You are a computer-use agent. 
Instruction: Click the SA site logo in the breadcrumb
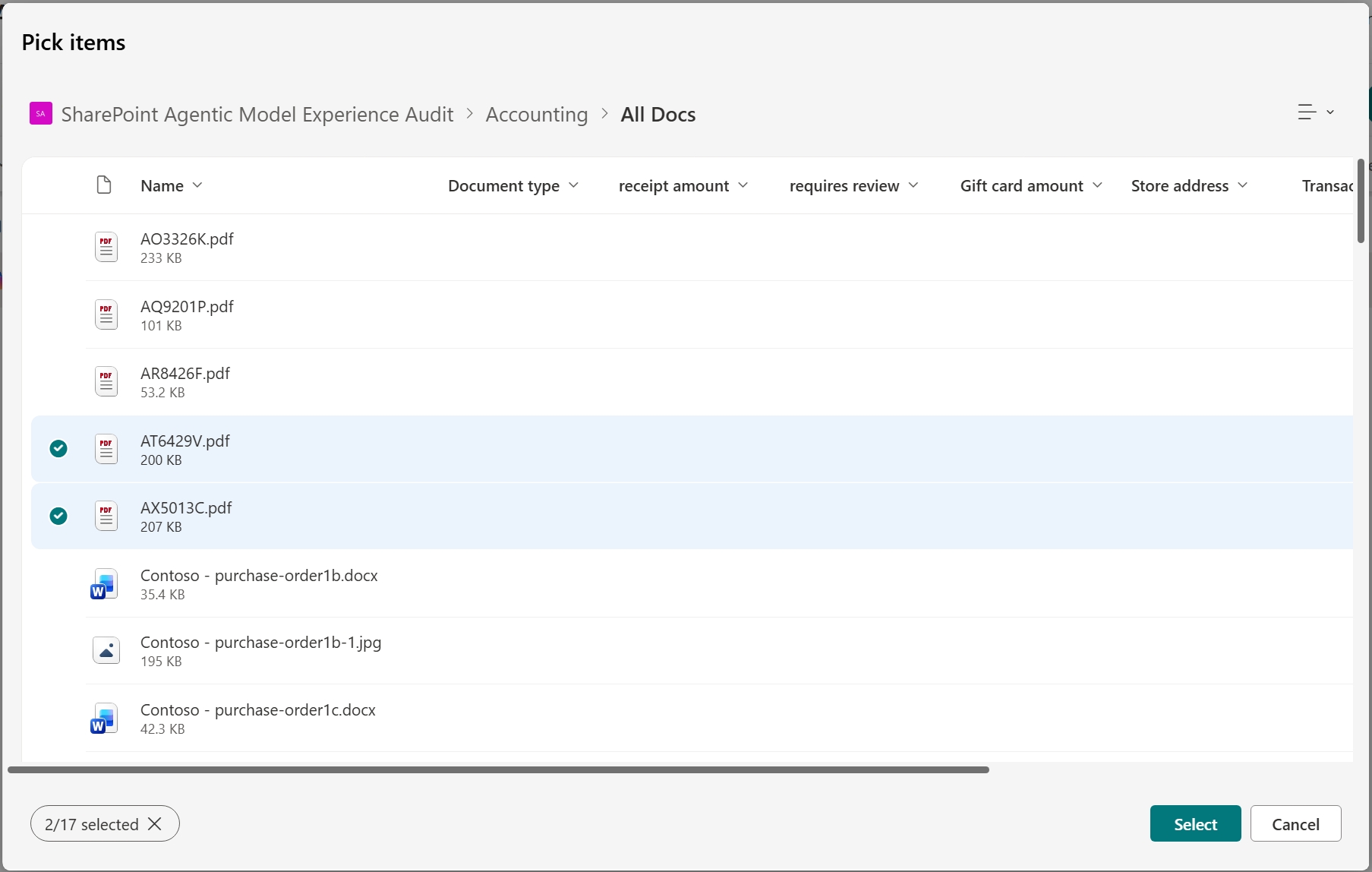[x=40, y=113]
